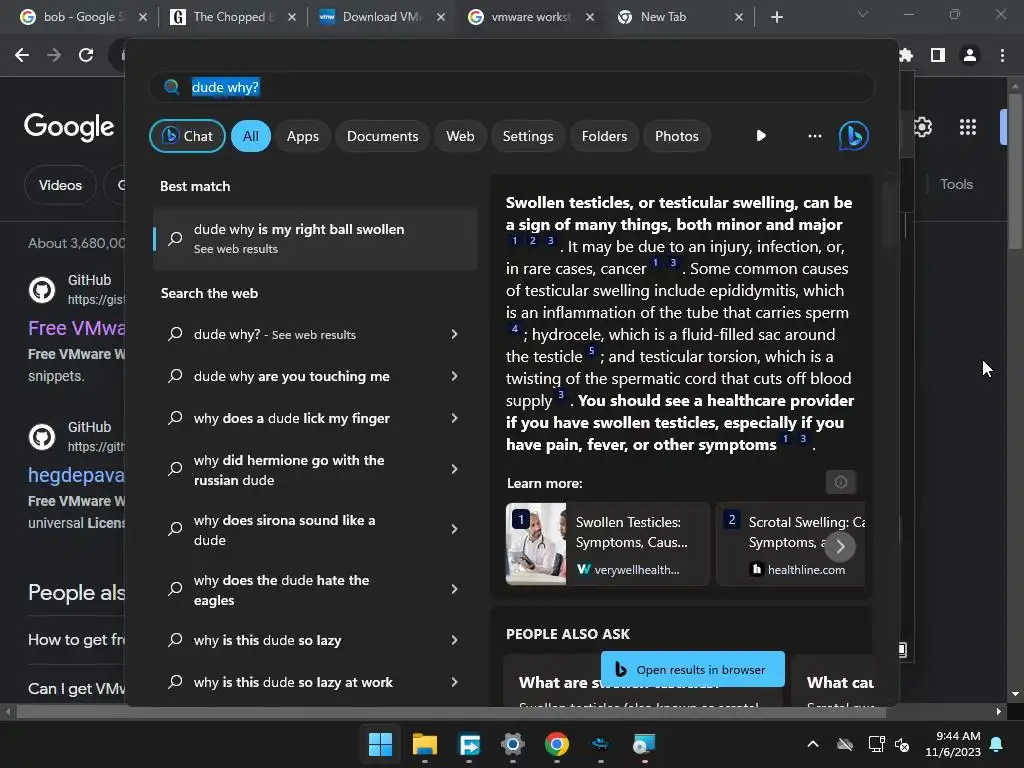Open Chrome extensions puzzle icon
This screenshot has width=1024, height=768.
[906, 55]
